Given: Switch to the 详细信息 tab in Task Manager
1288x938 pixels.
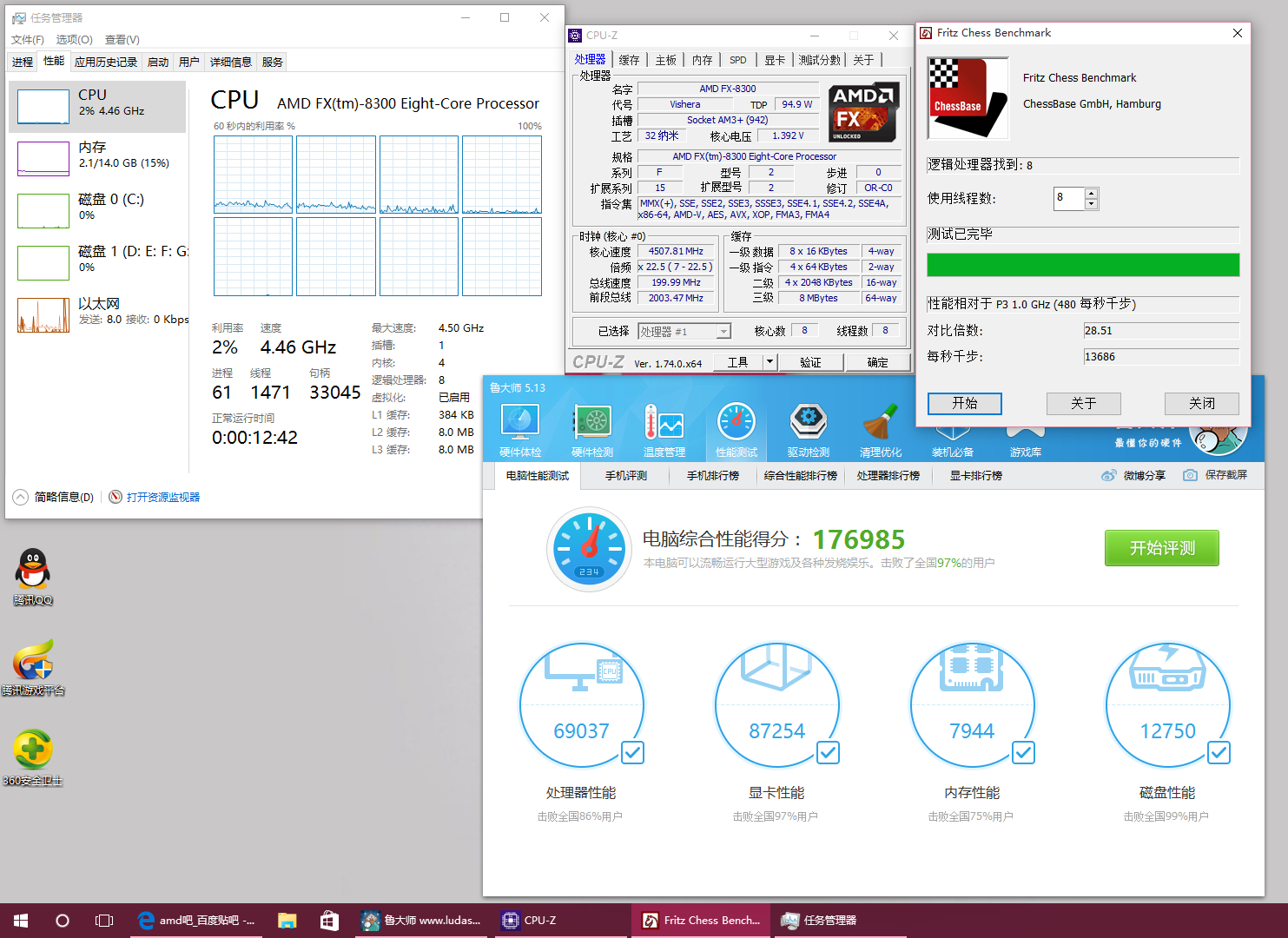Looking at the screenshot, I should (x=231, y=62).
